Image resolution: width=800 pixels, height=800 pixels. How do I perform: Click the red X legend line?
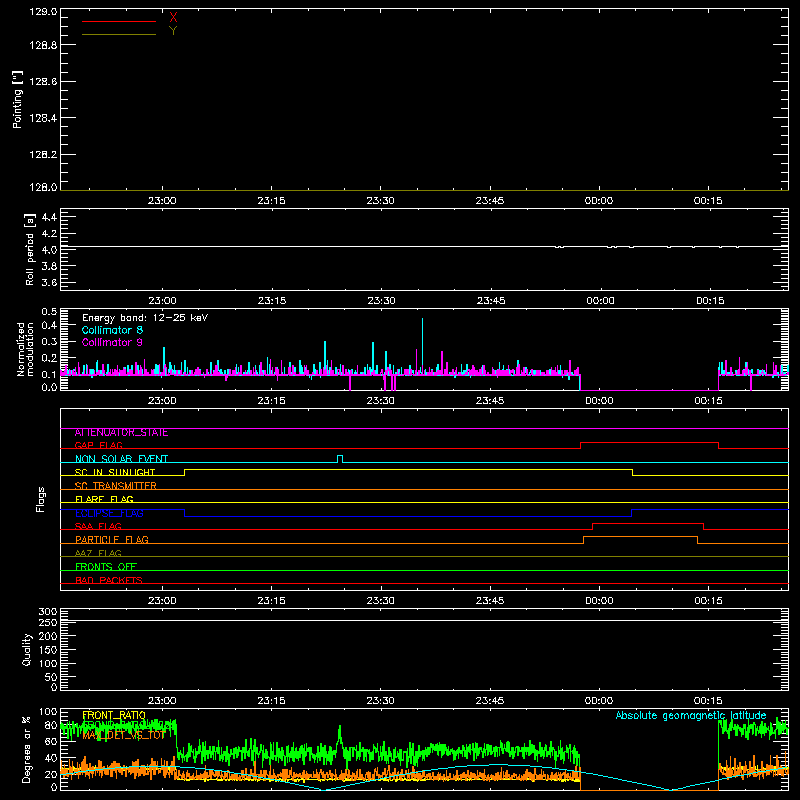coord(119,21)
